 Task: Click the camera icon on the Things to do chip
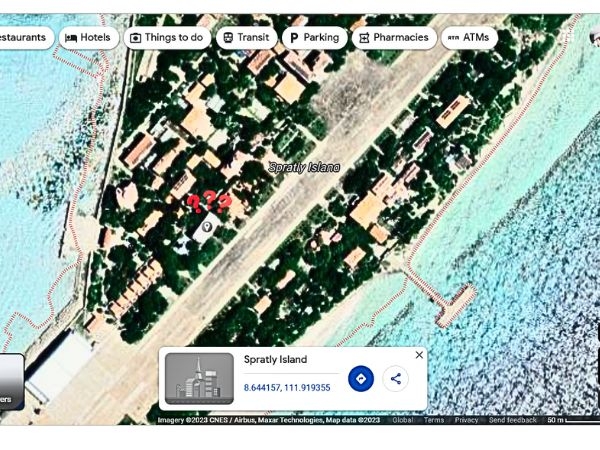[x=135, y=38]
